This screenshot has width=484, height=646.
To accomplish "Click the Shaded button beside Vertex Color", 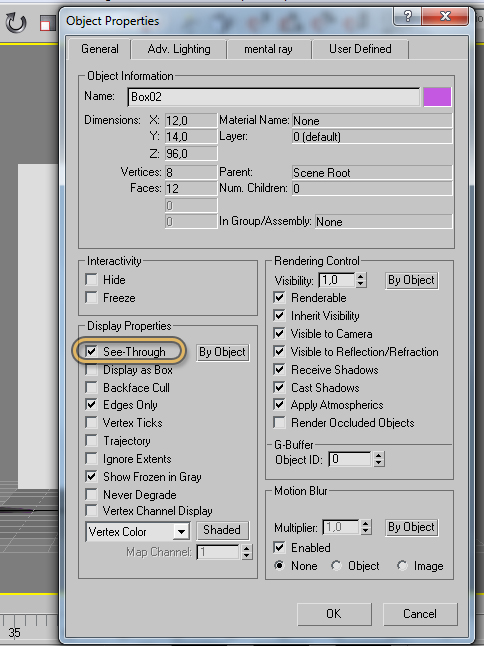I will click(x=222, y=530).
